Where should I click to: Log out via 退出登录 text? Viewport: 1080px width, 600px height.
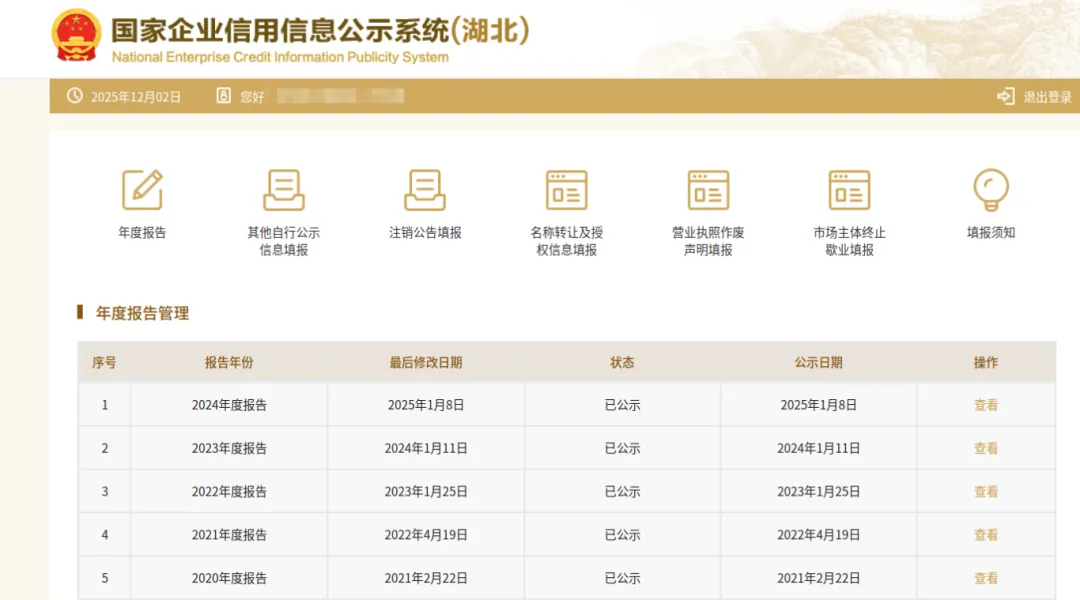[x=1047, y=97]
